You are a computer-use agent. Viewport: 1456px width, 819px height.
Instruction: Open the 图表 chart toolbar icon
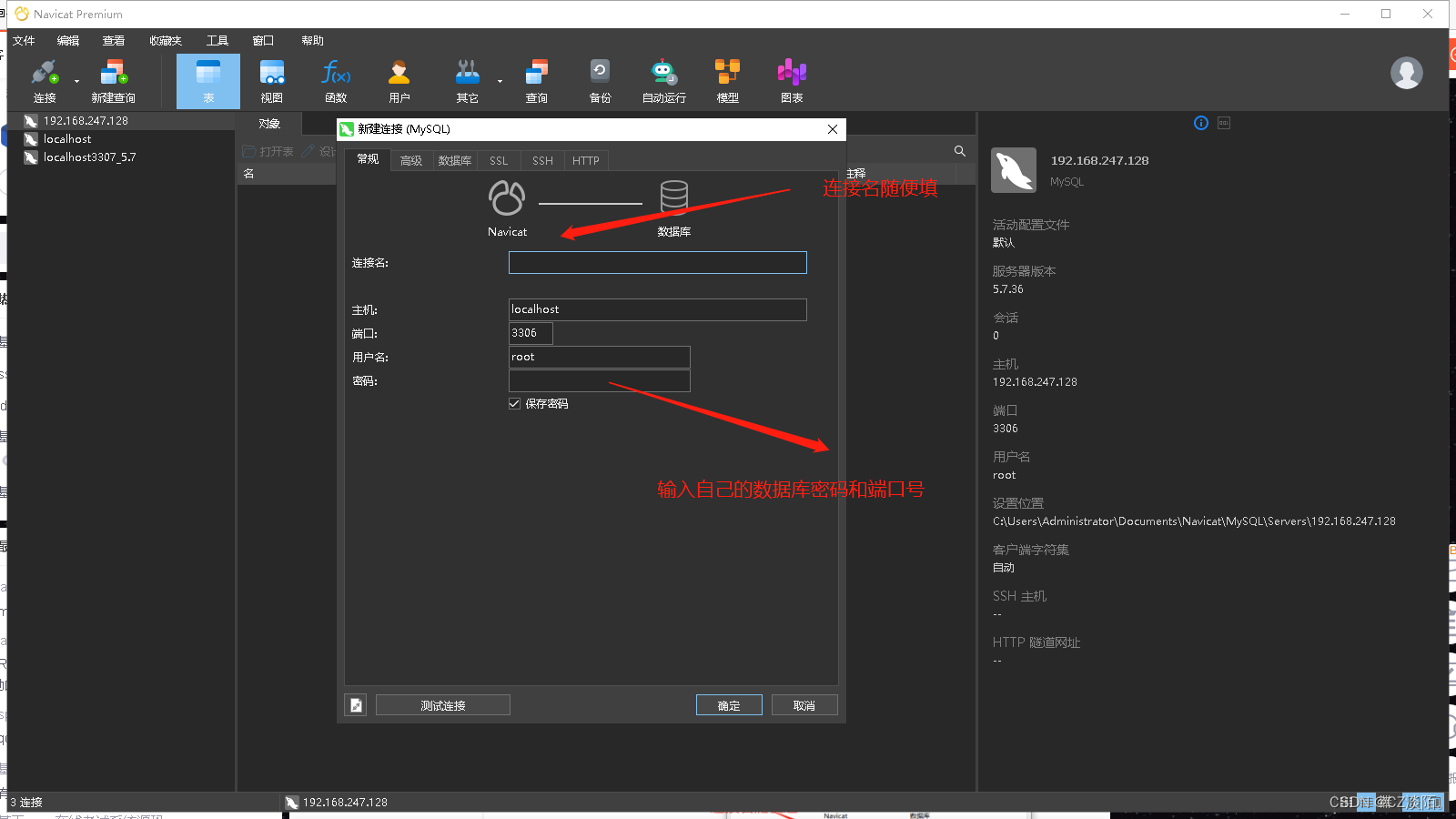(x=792, y=81)
